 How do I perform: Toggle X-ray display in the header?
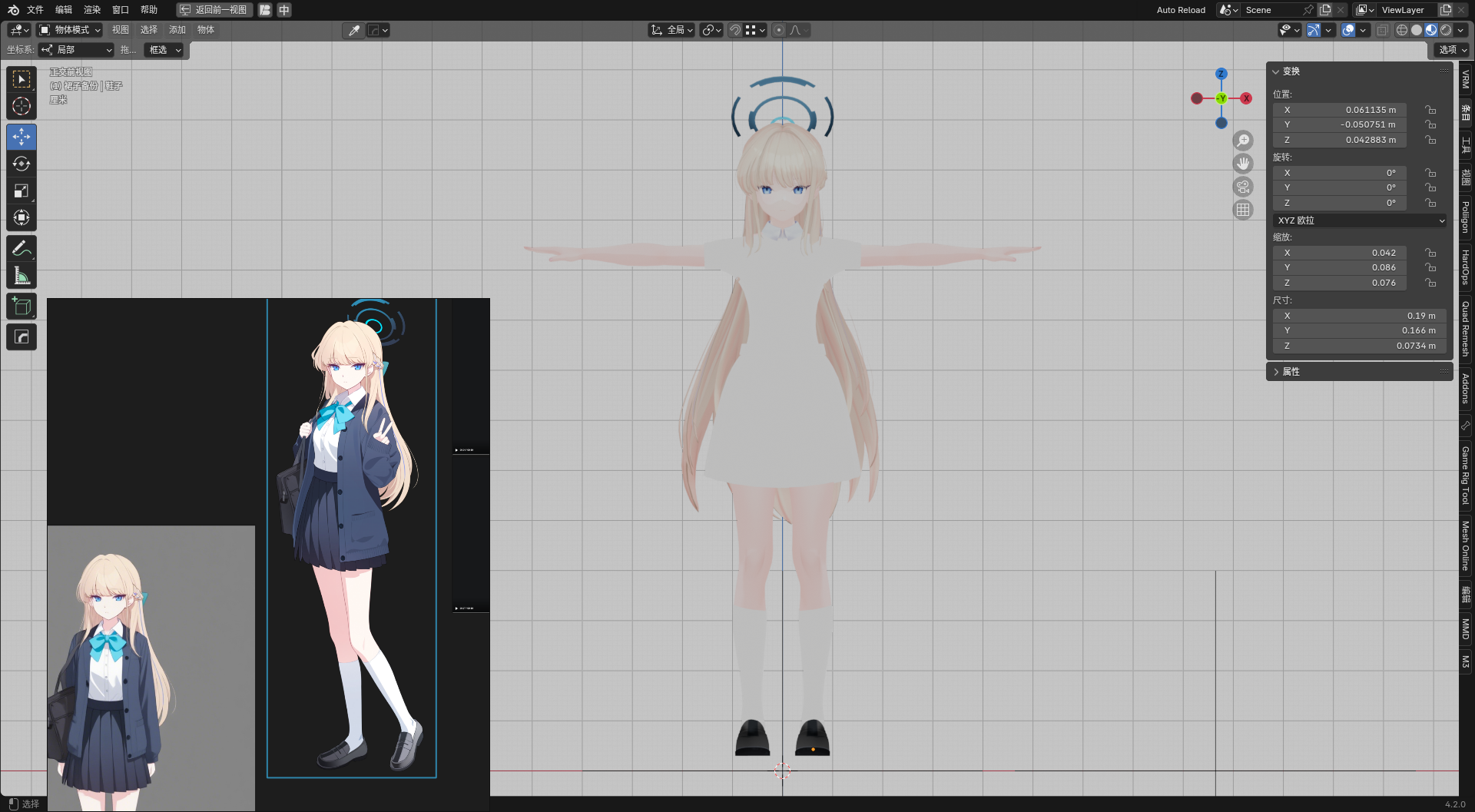tap(1382, 30)
